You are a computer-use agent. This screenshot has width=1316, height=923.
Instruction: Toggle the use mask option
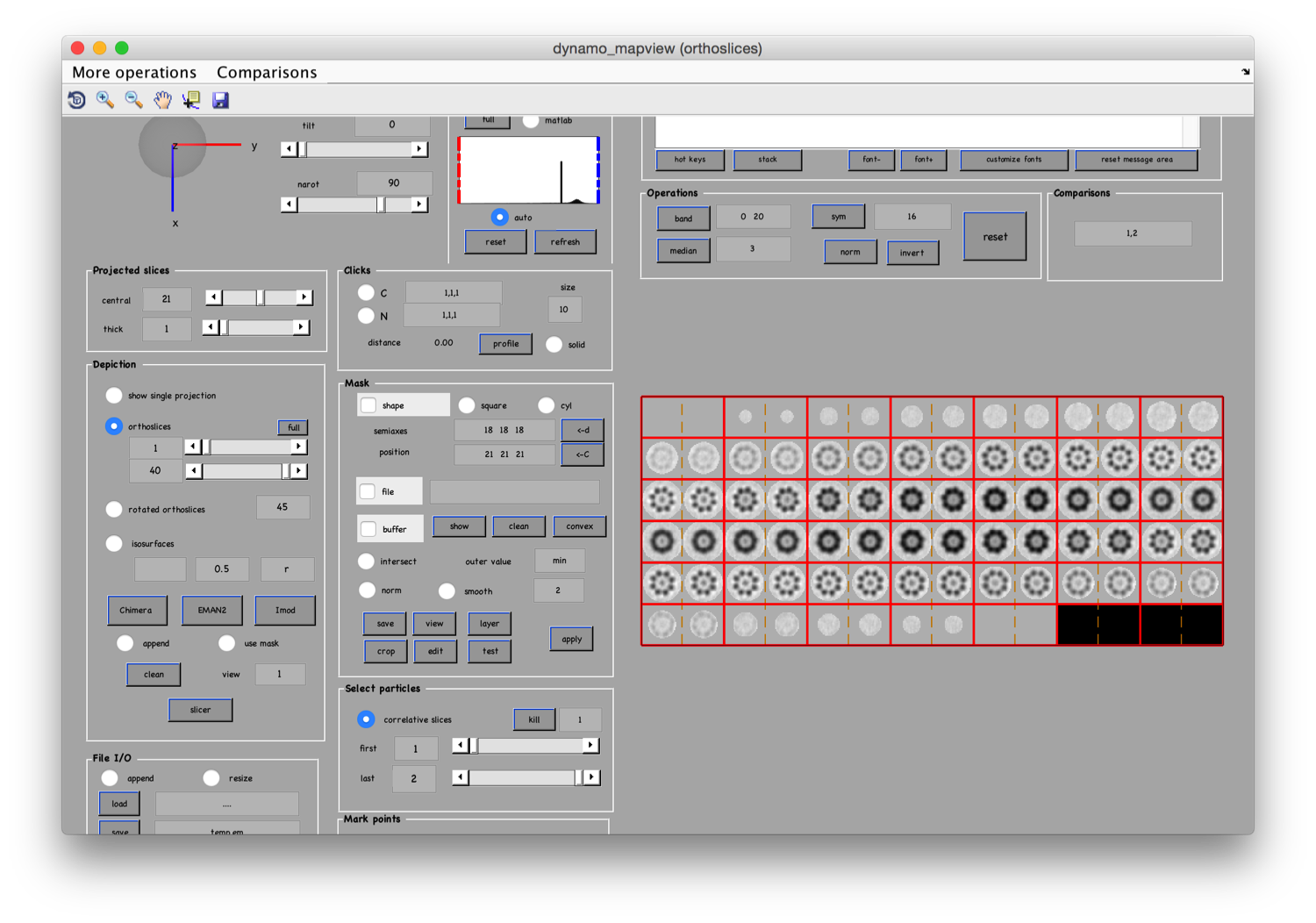tap(227, 643)
